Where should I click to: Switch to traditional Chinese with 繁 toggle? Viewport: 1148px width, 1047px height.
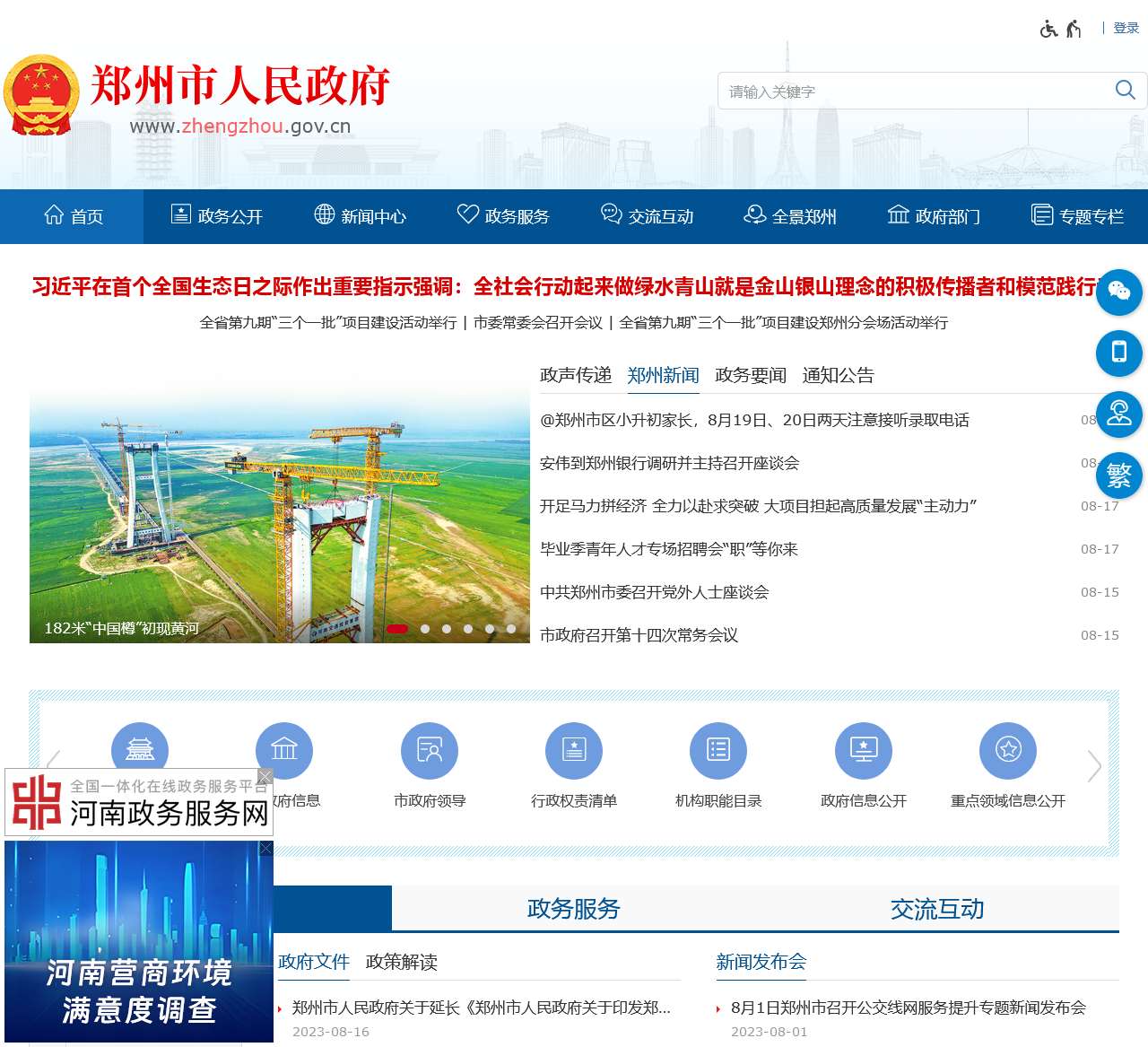[x=1118, y=476]
